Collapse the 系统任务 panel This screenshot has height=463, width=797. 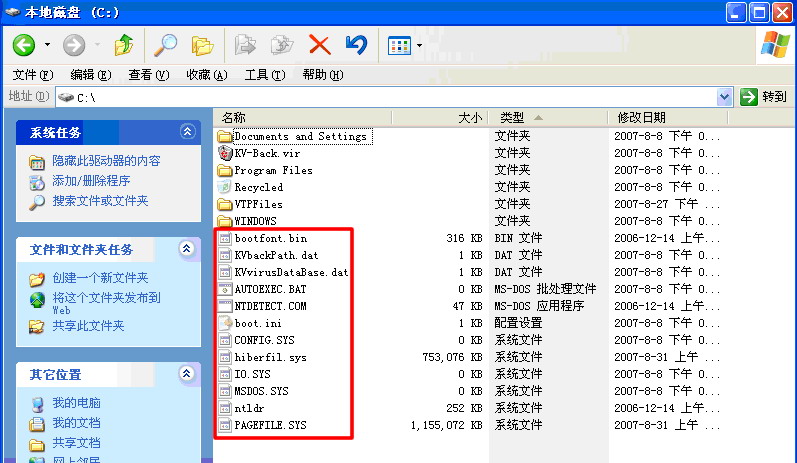[187, 132]
